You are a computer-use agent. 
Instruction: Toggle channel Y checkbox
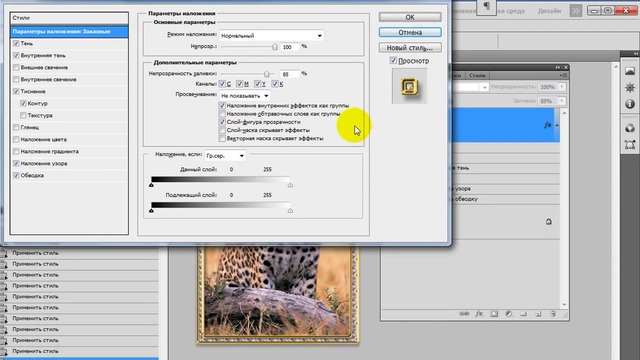point(257,84)
